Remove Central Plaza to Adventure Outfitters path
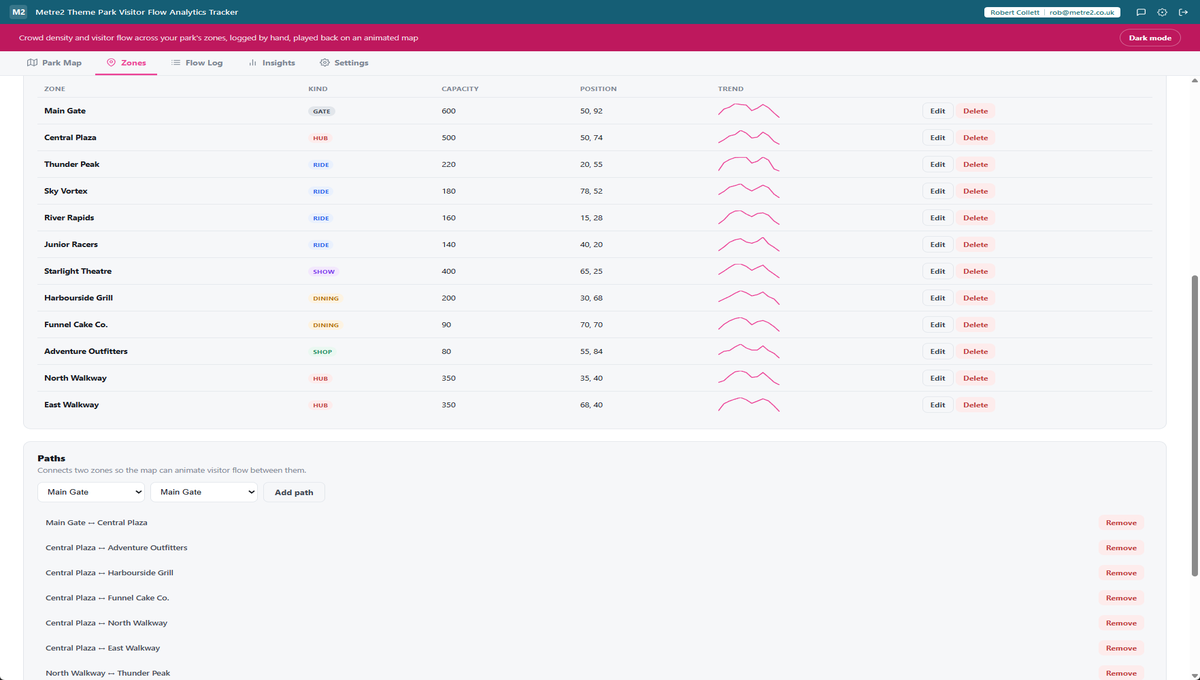Image resolution: width=1200 pixels, height=680 pixels. 1121,548
